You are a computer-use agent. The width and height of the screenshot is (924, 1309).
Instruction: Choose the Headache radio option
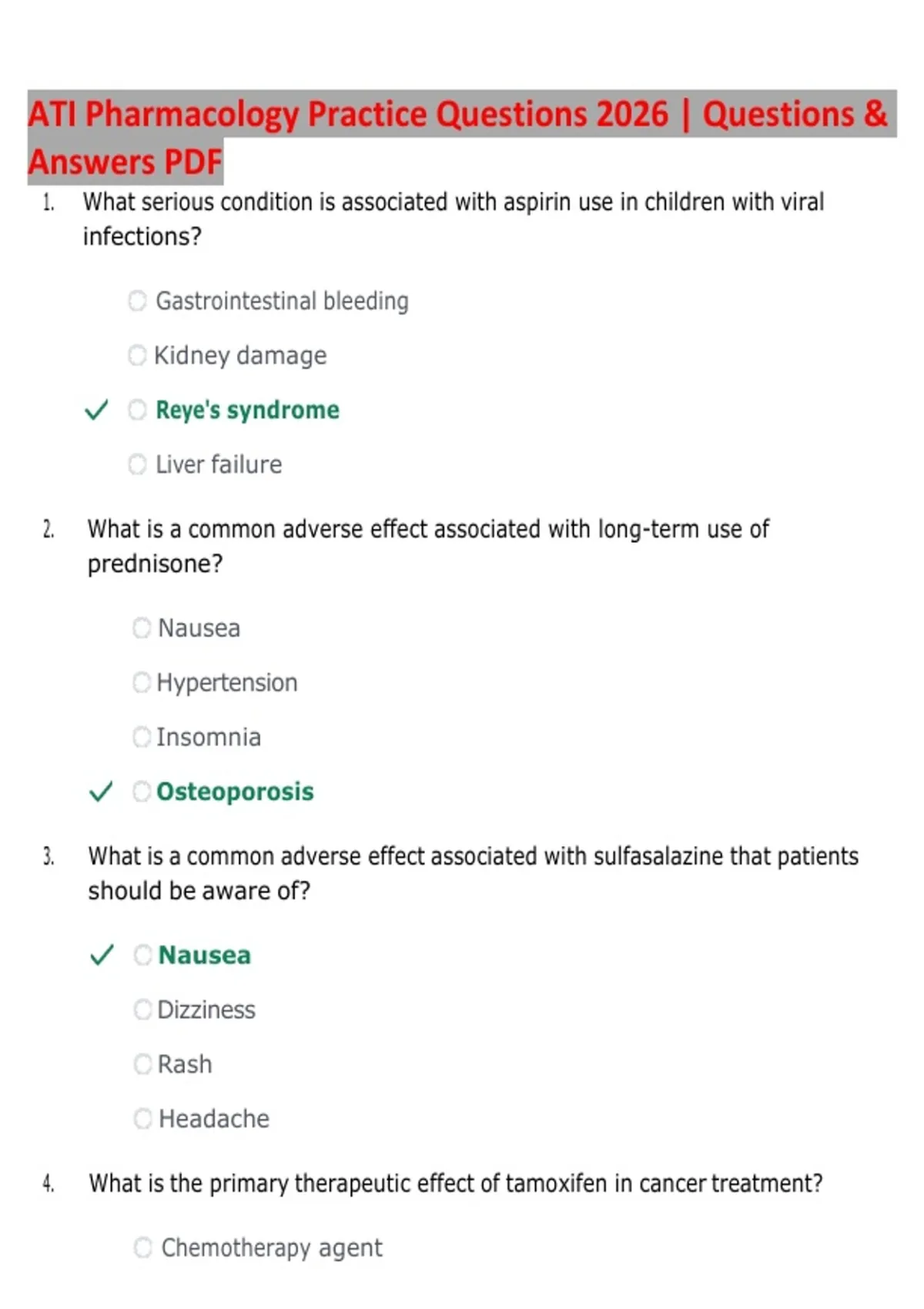[143, 1119]
